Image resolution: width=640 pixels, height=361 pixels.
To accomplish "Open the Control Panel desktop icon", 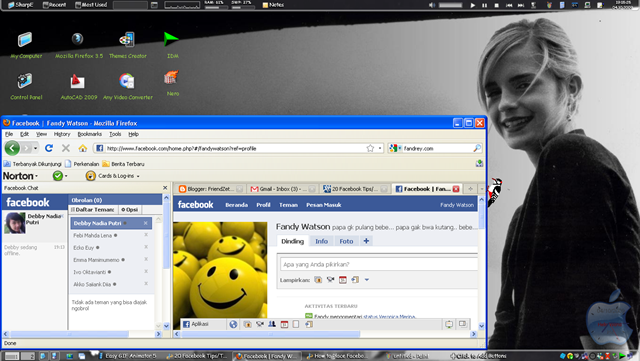I will coord(26,87).
